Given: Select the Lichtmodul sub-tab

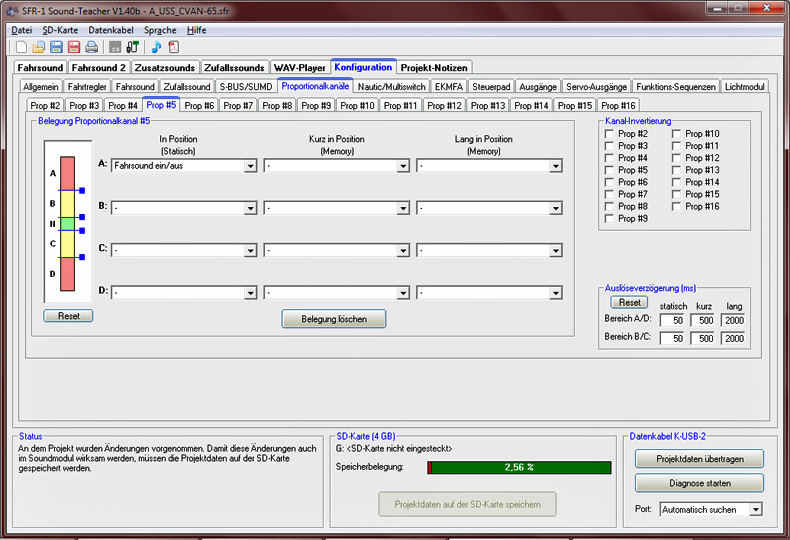Looking at the screenshot, I should tap(745, 87).
